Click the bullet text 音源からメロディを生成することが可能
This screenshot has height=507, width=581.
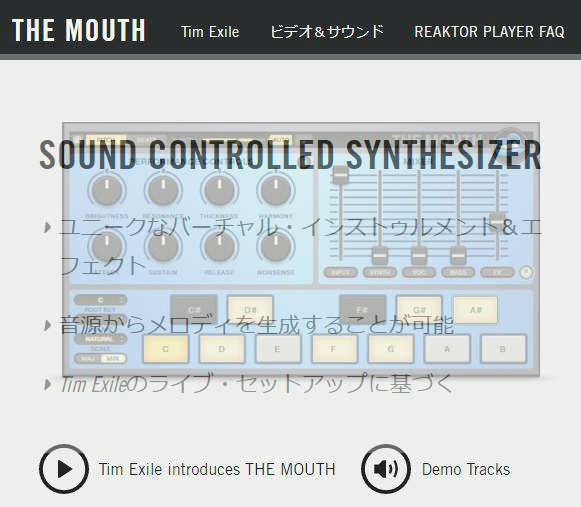click(256, 325)
